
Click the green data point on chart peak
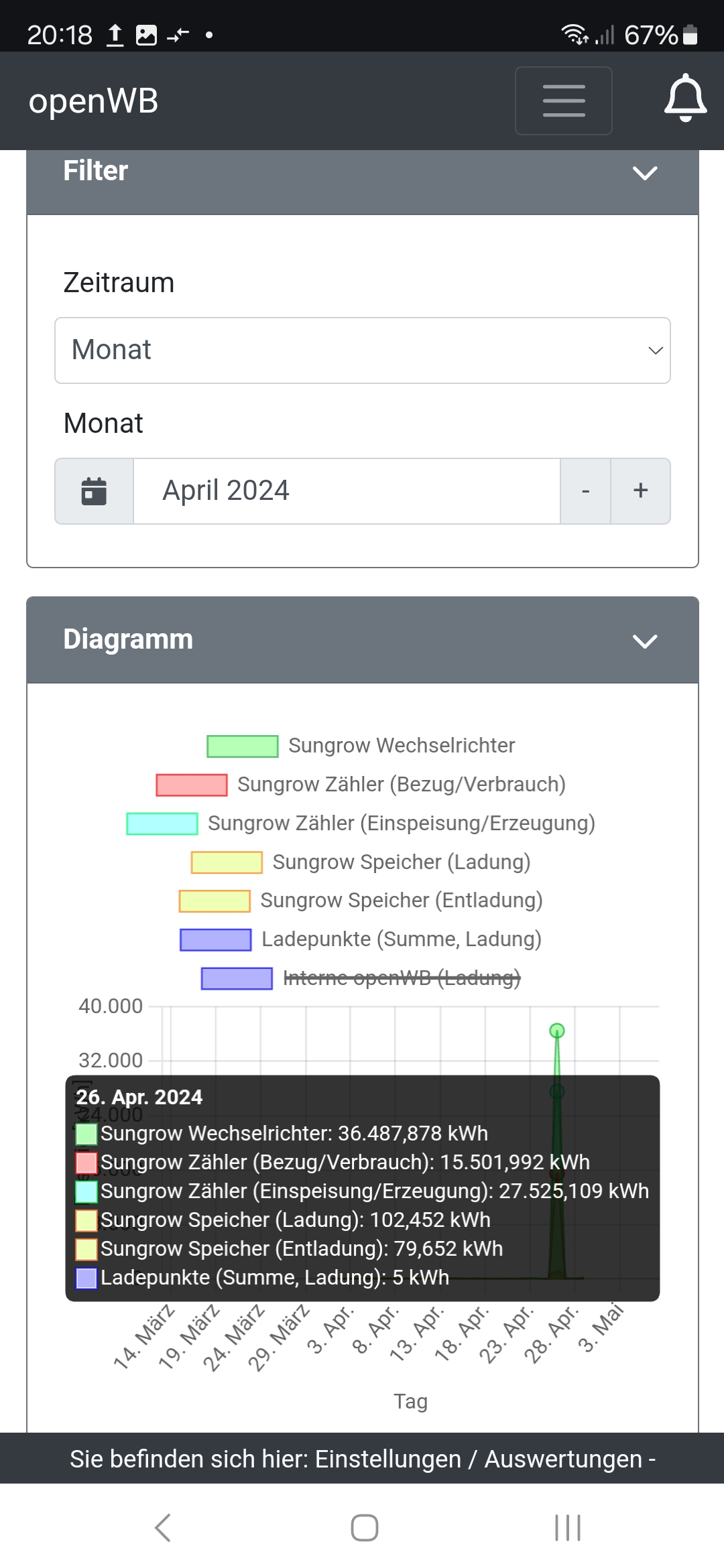point(556,1031)
